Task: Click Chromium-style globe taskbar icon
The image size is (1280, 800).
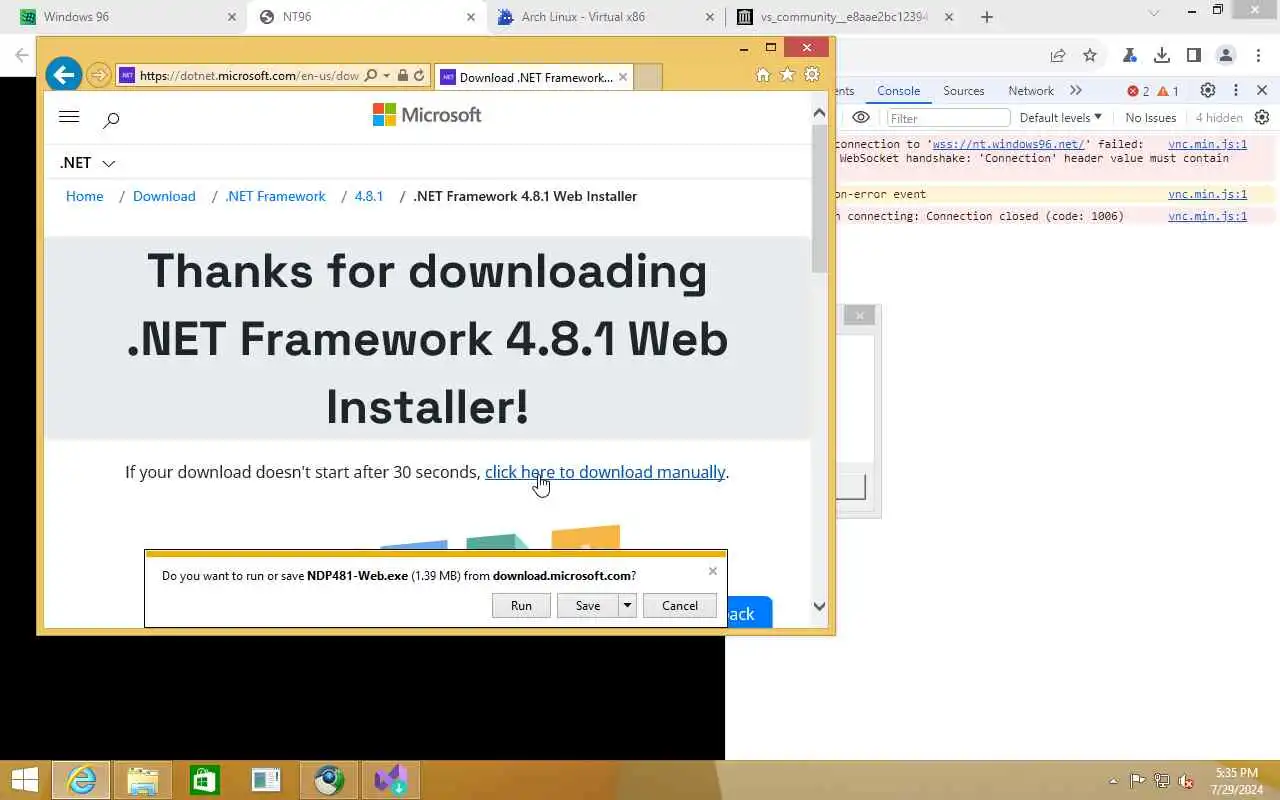Action: pyautogui.click(x=329, y=780)
